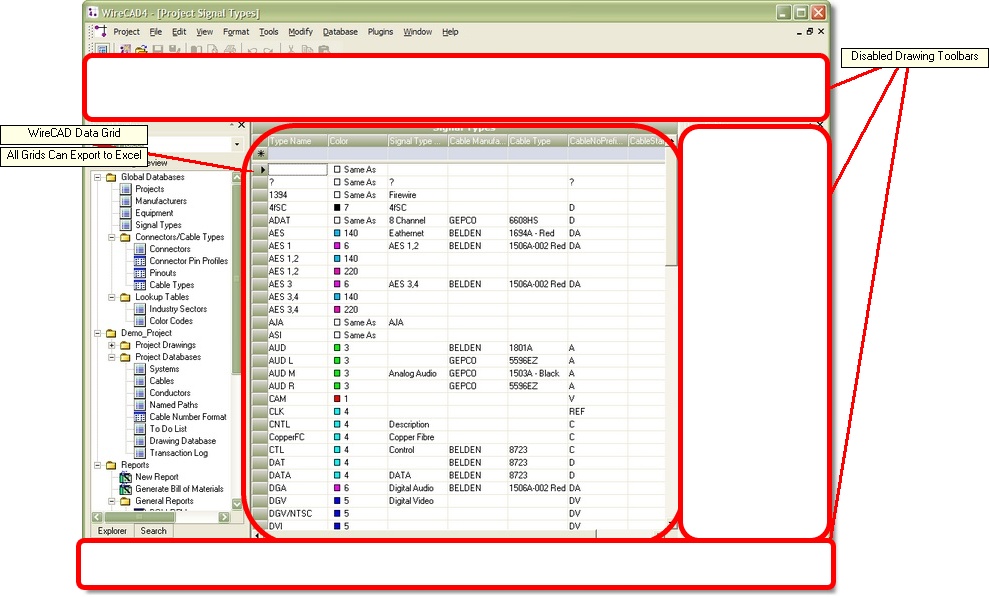Click the magenta swatch in AES 1 row
This screenshot has height=597, width=989.
(x=337, y=246)
